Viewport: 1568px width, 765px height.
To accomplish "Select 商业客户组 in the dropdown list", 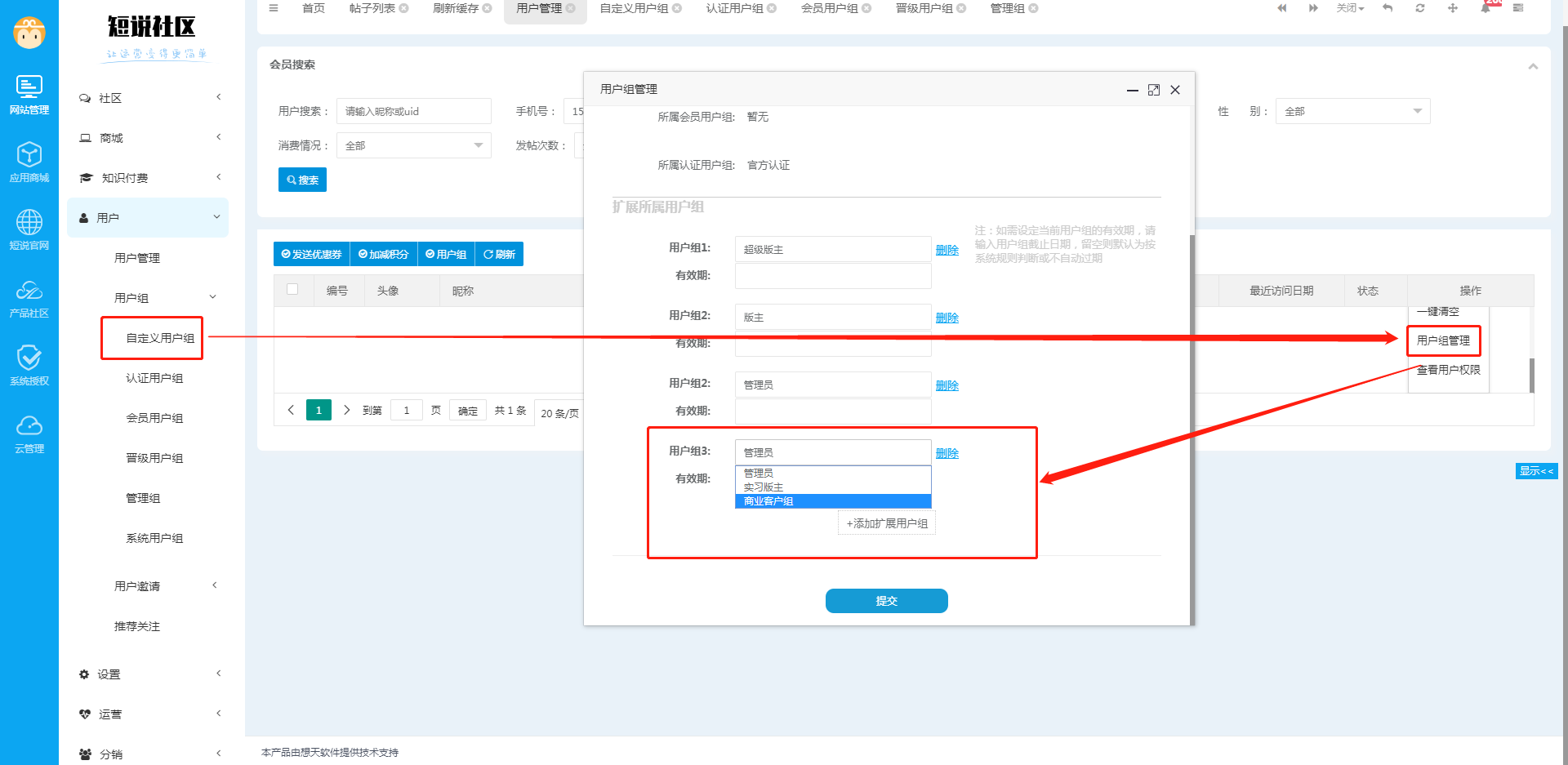I will (x=832, y=501).
